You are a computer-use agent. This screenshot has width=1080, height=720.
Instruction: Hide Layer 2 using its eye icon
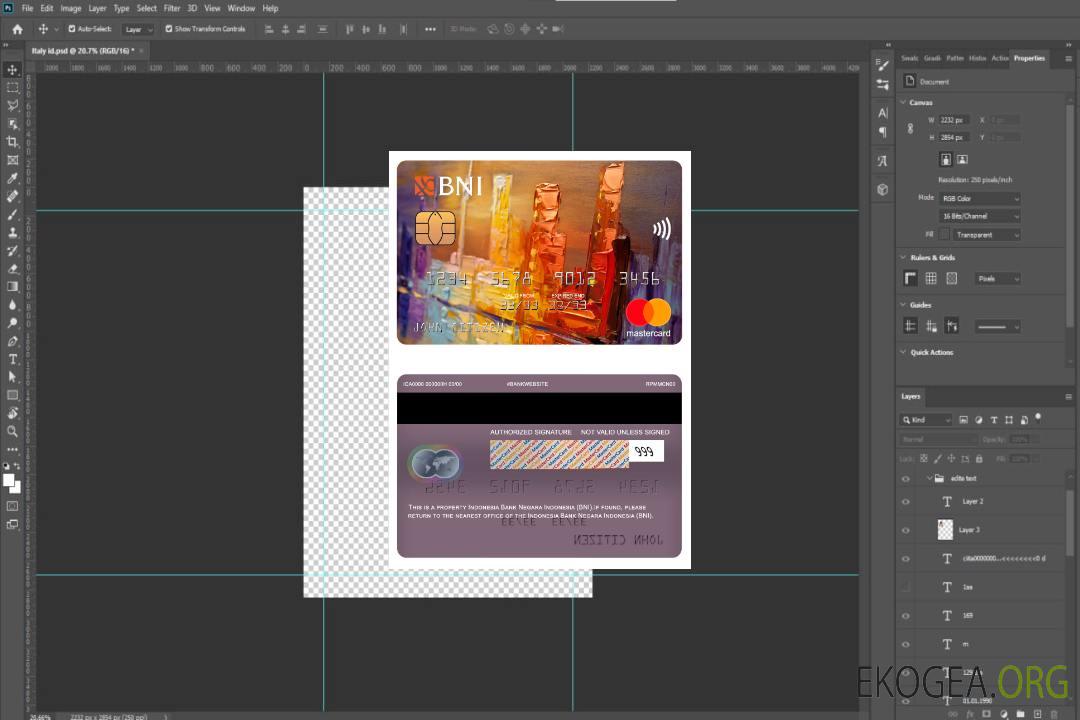(906, 502)
